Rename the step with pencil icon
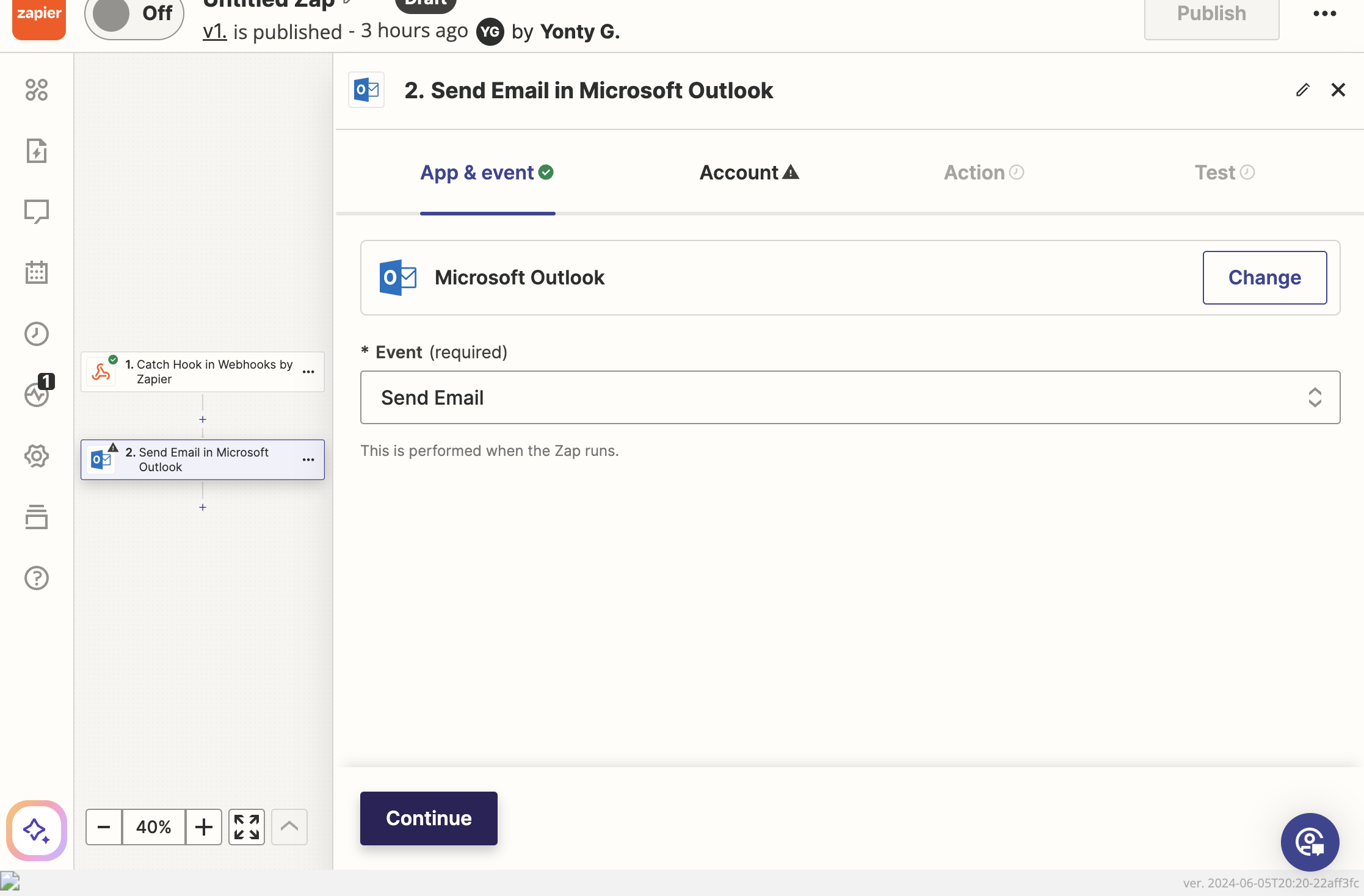 (1302, 90)
